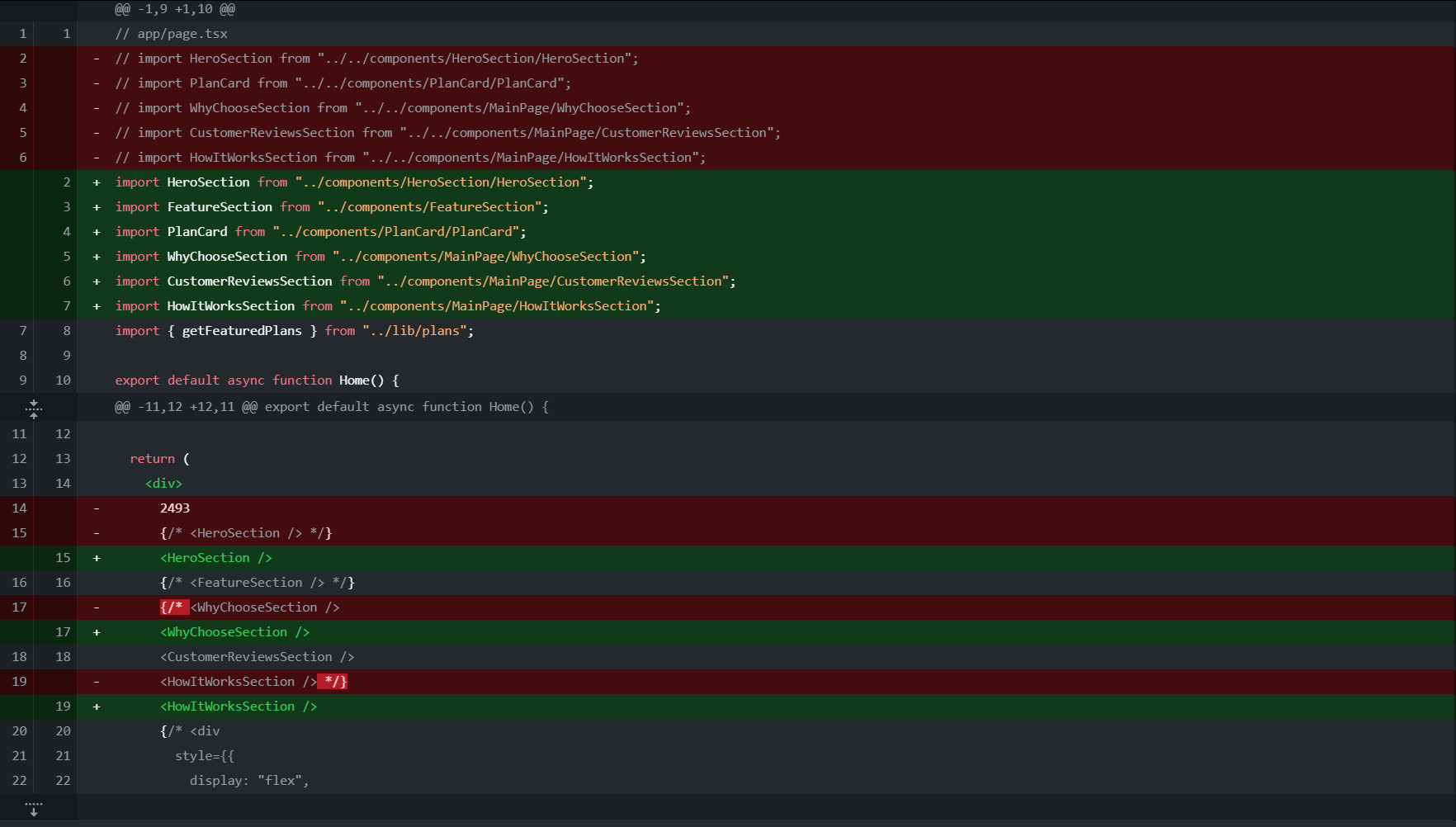Select new line number 15 beside added HeroSection tag

(63, 558)
